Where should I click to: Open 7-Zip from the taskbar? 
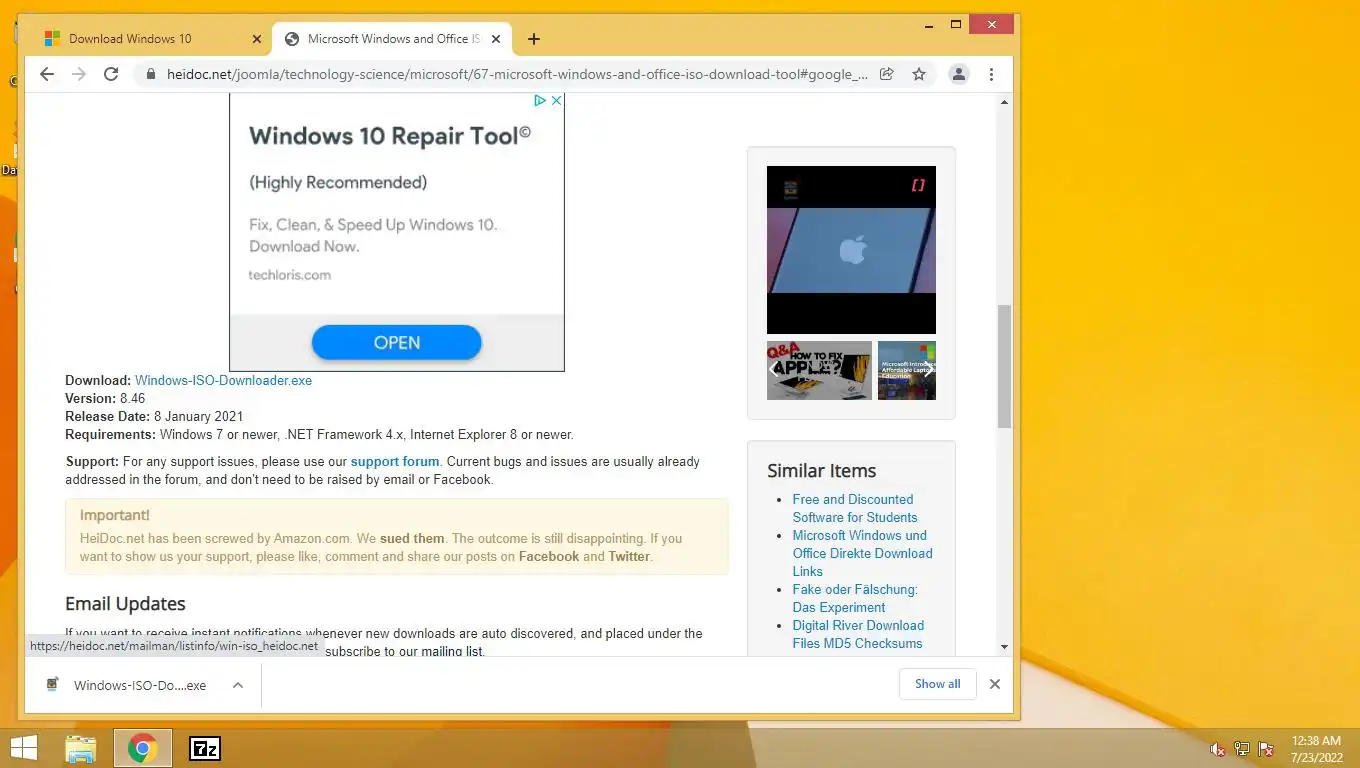[205, 748]
